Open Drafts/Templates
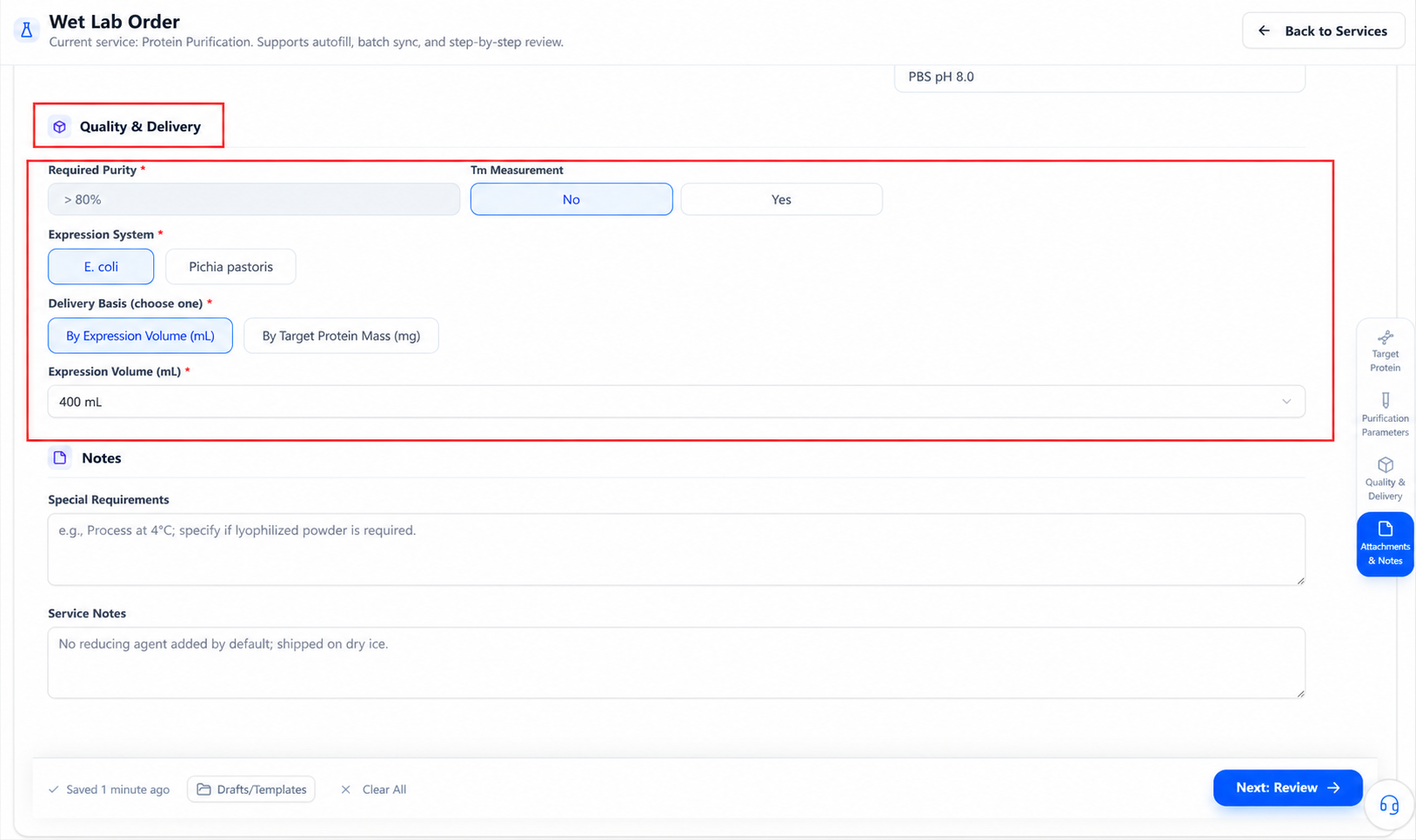1416x840 pixels. [x=251, y=790]
